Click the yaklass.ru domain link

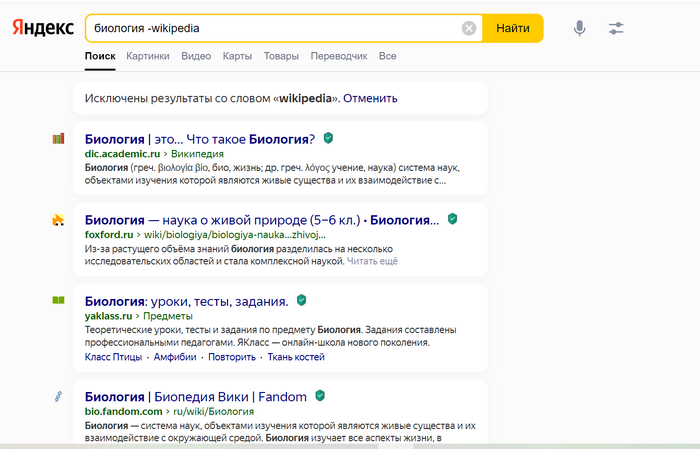108,316
